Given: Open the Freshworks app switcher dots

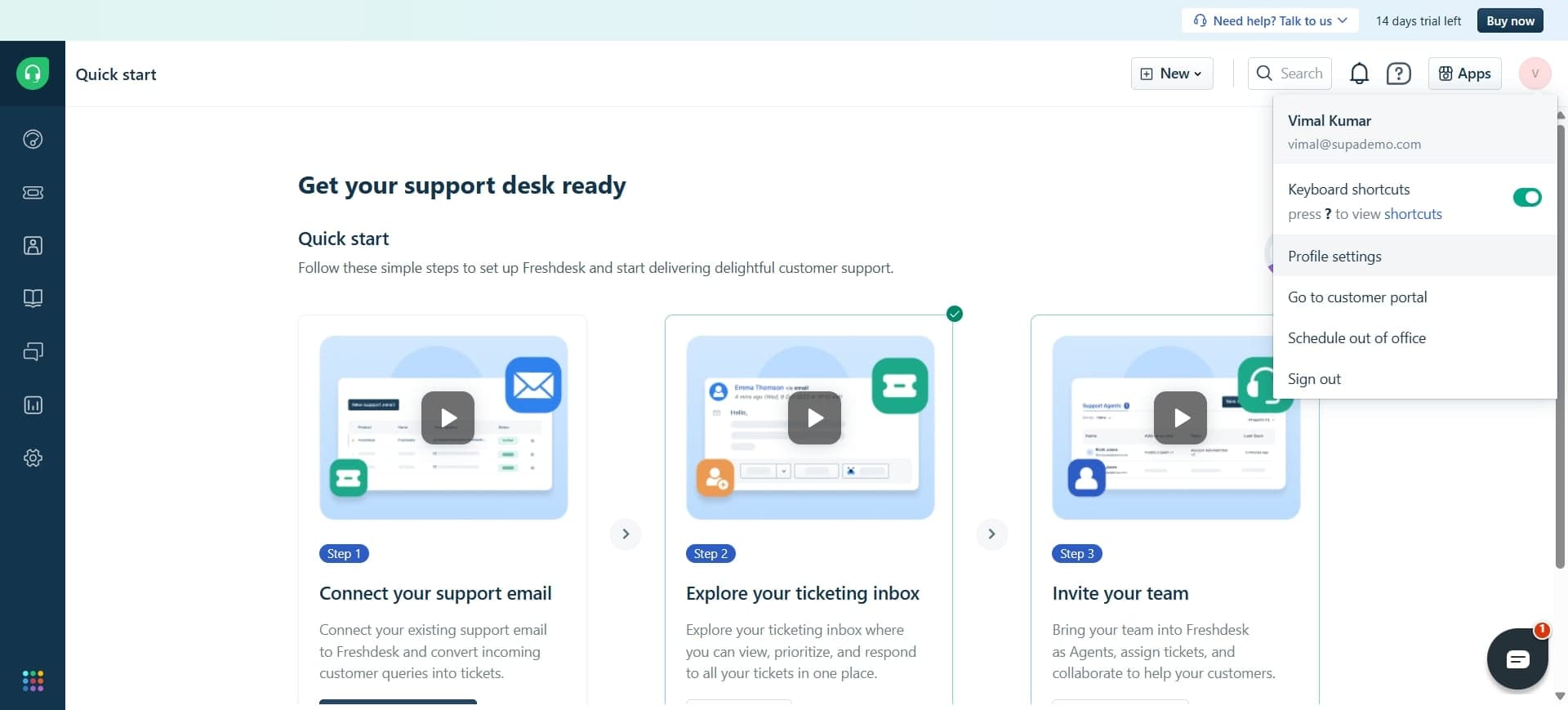Looking at the screenshot, I should (x=33, y=681).
